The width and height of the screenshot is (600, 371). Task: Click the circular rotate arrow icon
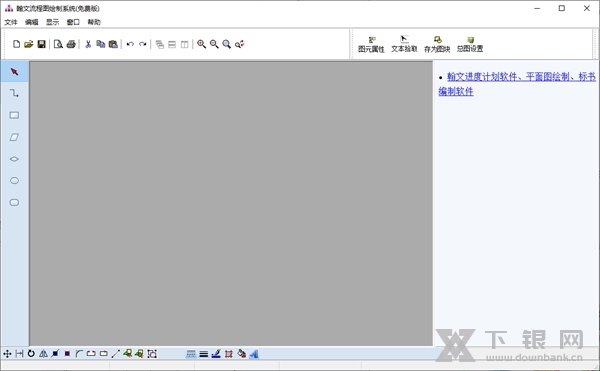[31, 354]
